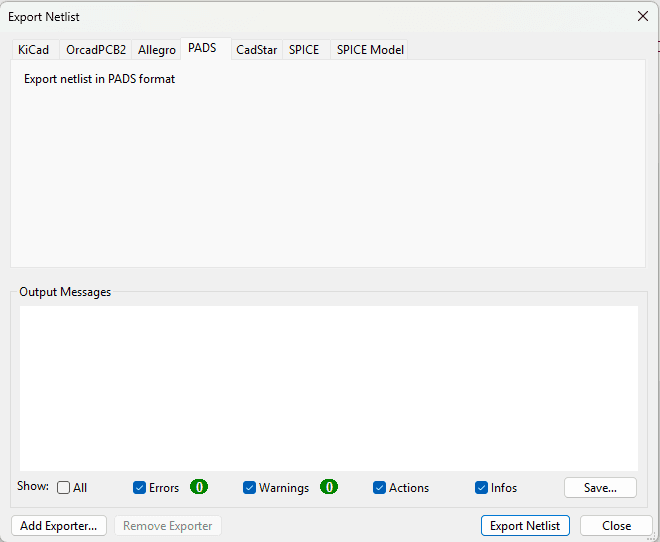Click the PADS tab
The height and width of the screenshot is (542, 660).
click(202, 48)
